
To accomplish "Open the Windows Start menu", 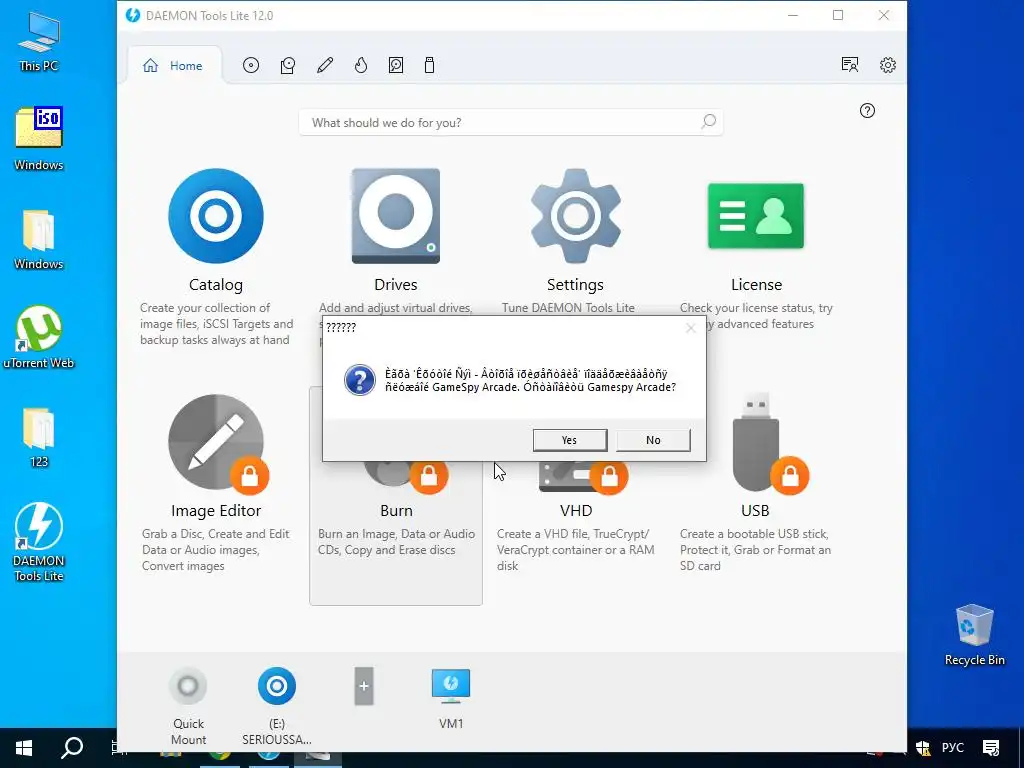I will [24, 748].
